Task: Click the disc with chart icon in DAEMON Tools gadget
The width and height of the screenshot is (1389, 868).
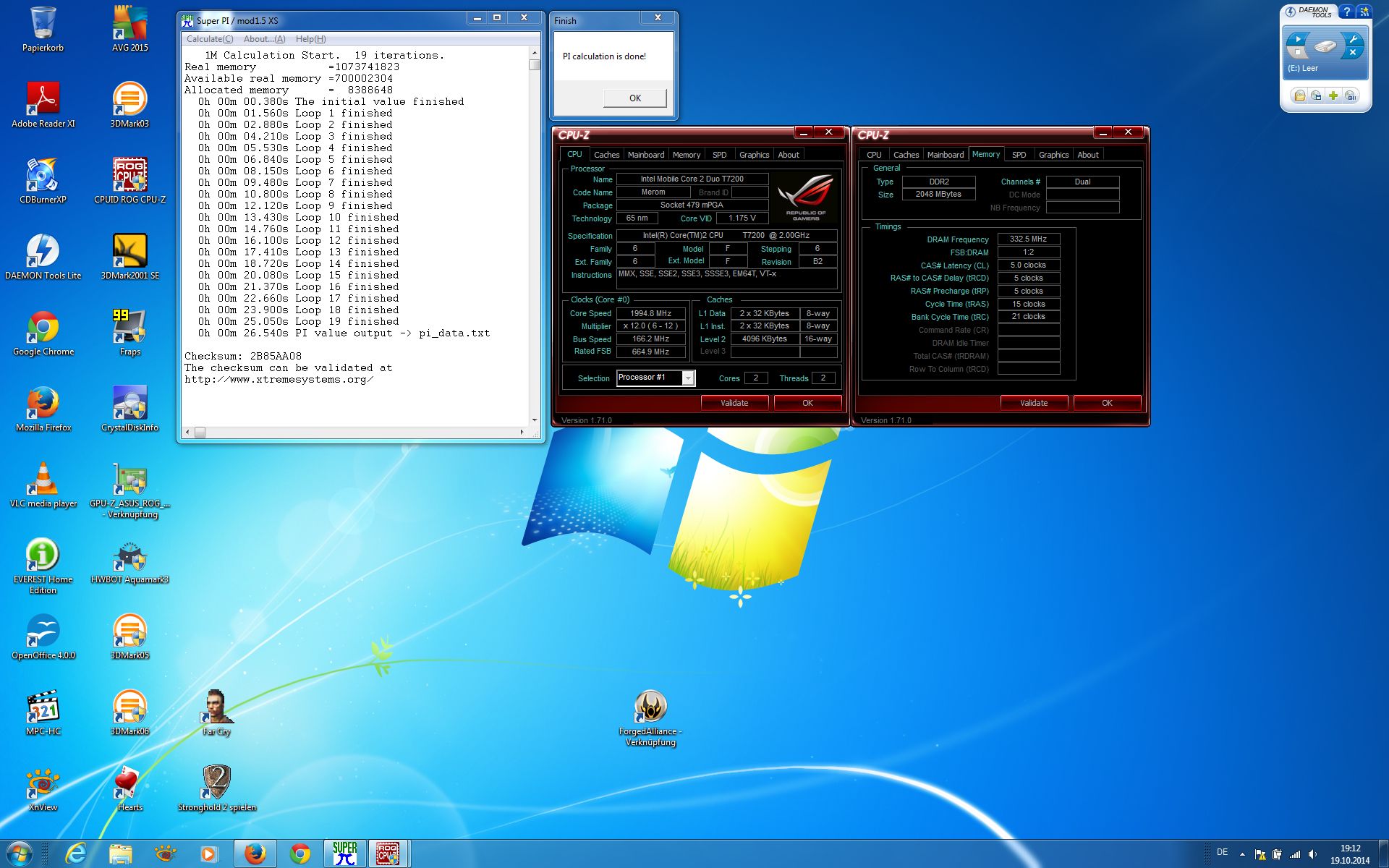Action: coord(1351,95)
